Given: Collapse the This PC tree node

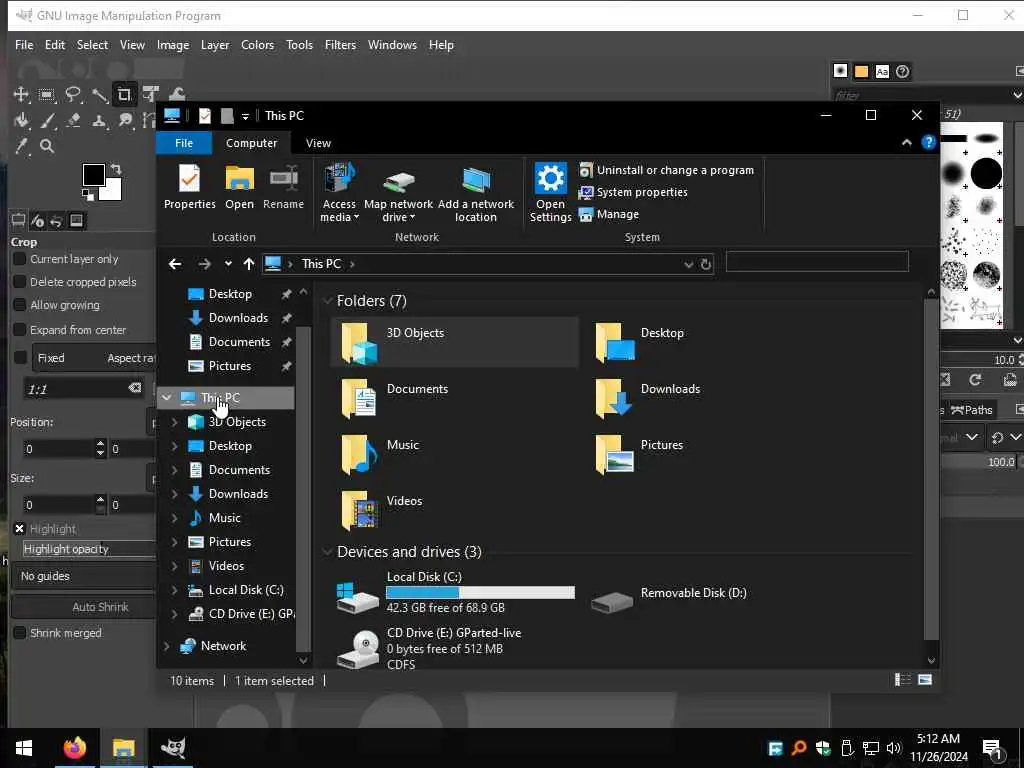Looking at the screenshot, I should (167, 398).
